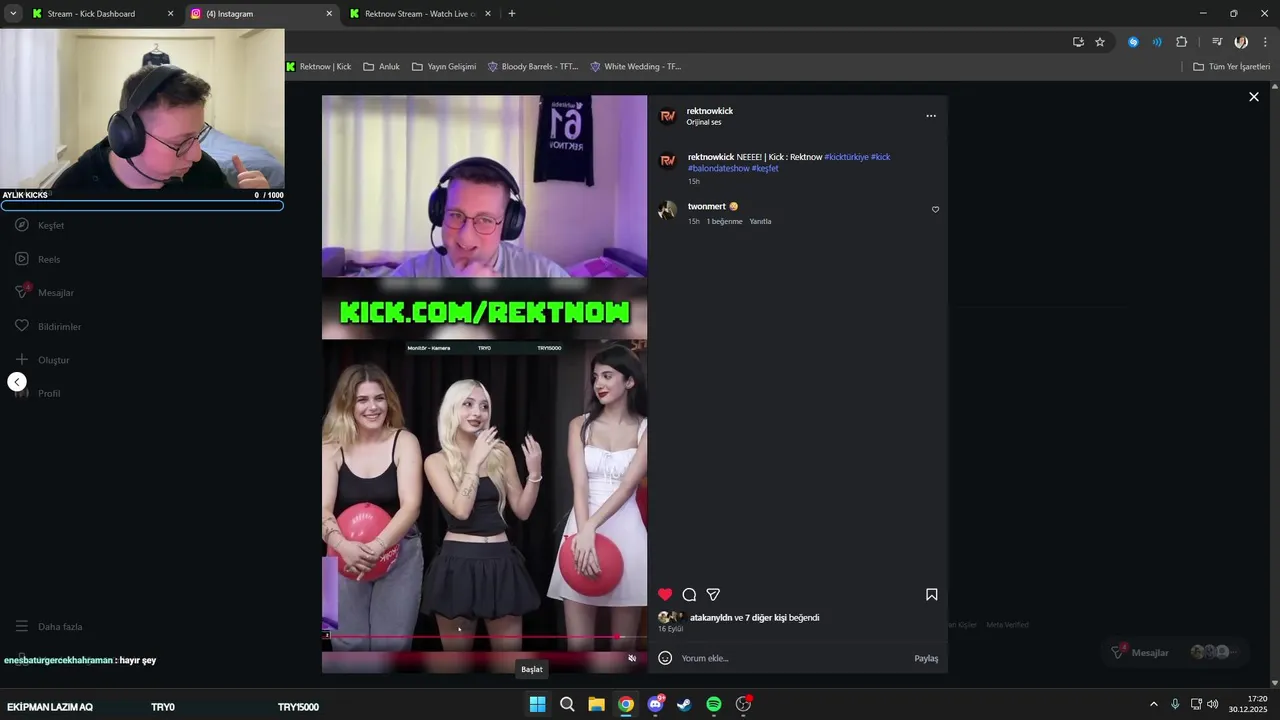Open the #balondateshow hashtag link

click(x=718, y=169)
